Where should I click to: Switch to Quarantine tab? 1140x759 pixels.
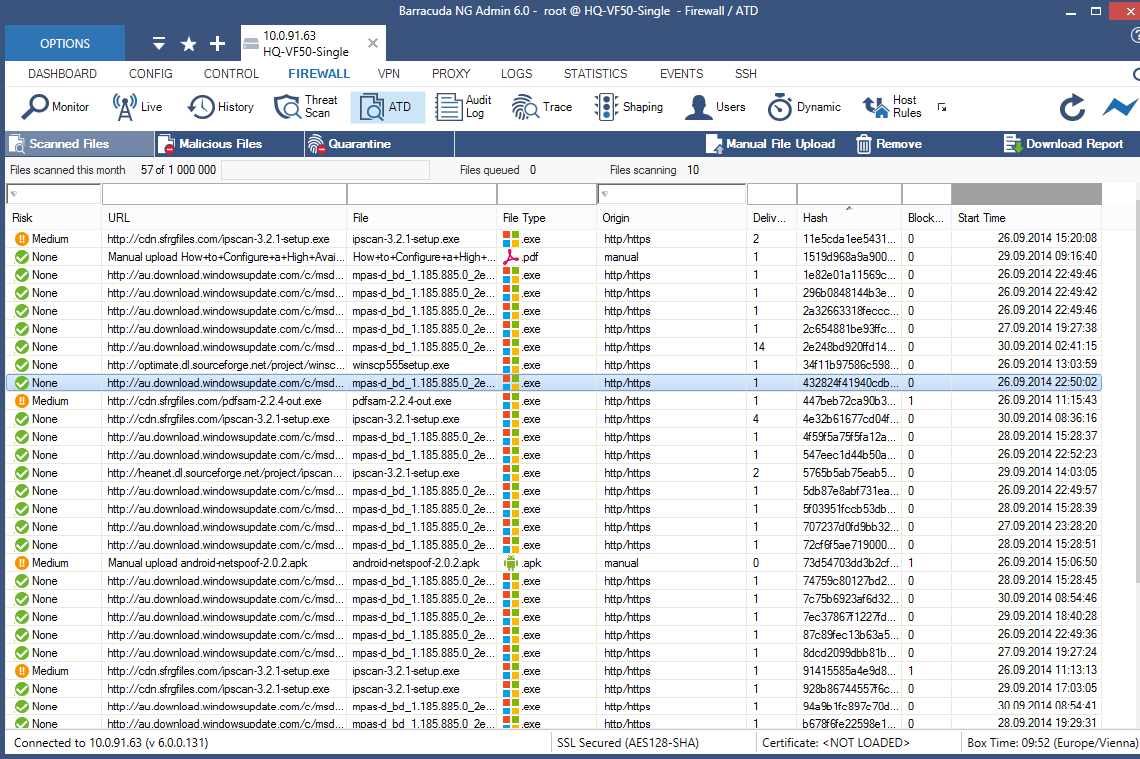pos(380,144)
